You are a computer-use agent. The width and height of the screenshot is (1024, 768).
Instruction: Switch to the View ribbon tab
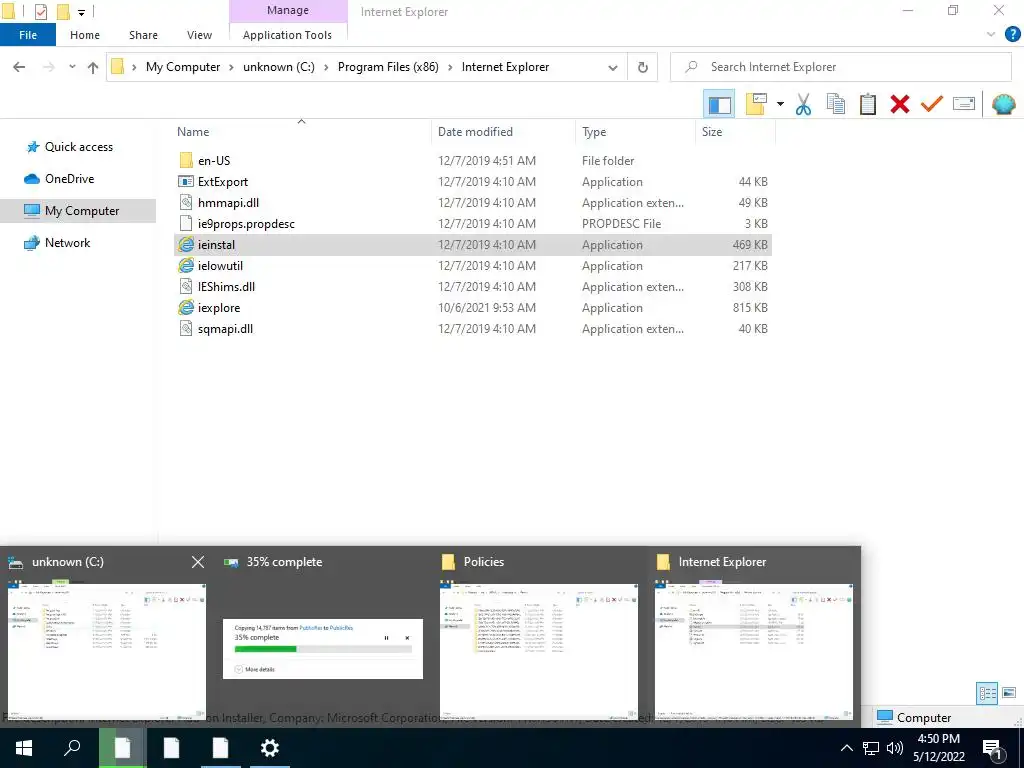tap(199, 35)
